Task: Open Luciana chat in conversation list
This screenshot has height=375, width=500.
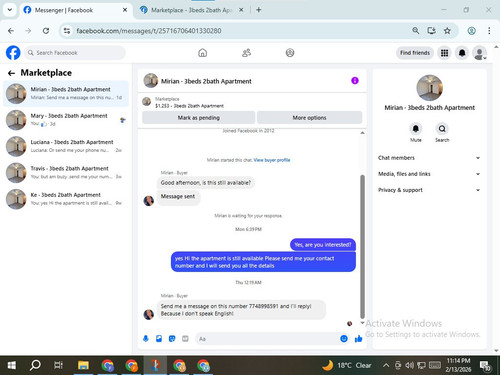Action: coord(66,146)
